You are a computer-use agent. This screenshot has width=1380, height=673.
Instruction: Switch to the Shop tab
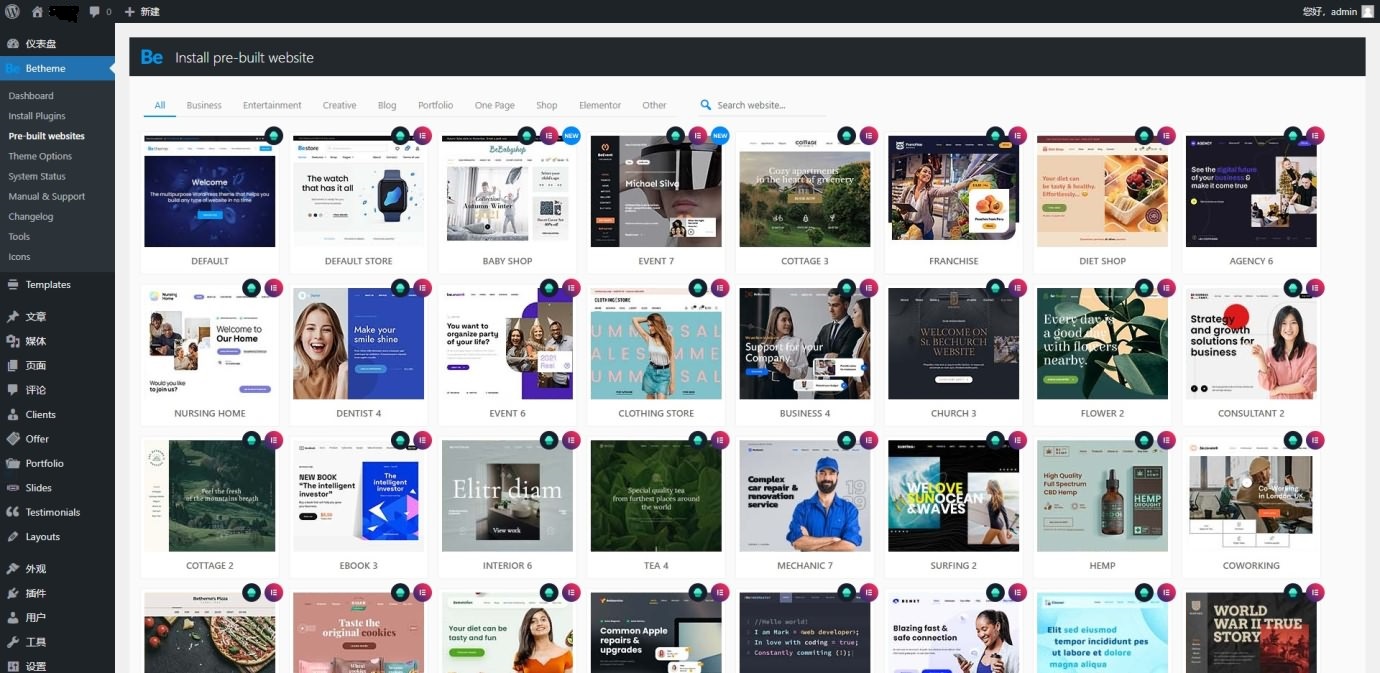pyautogui.click(x=547, y=105)
